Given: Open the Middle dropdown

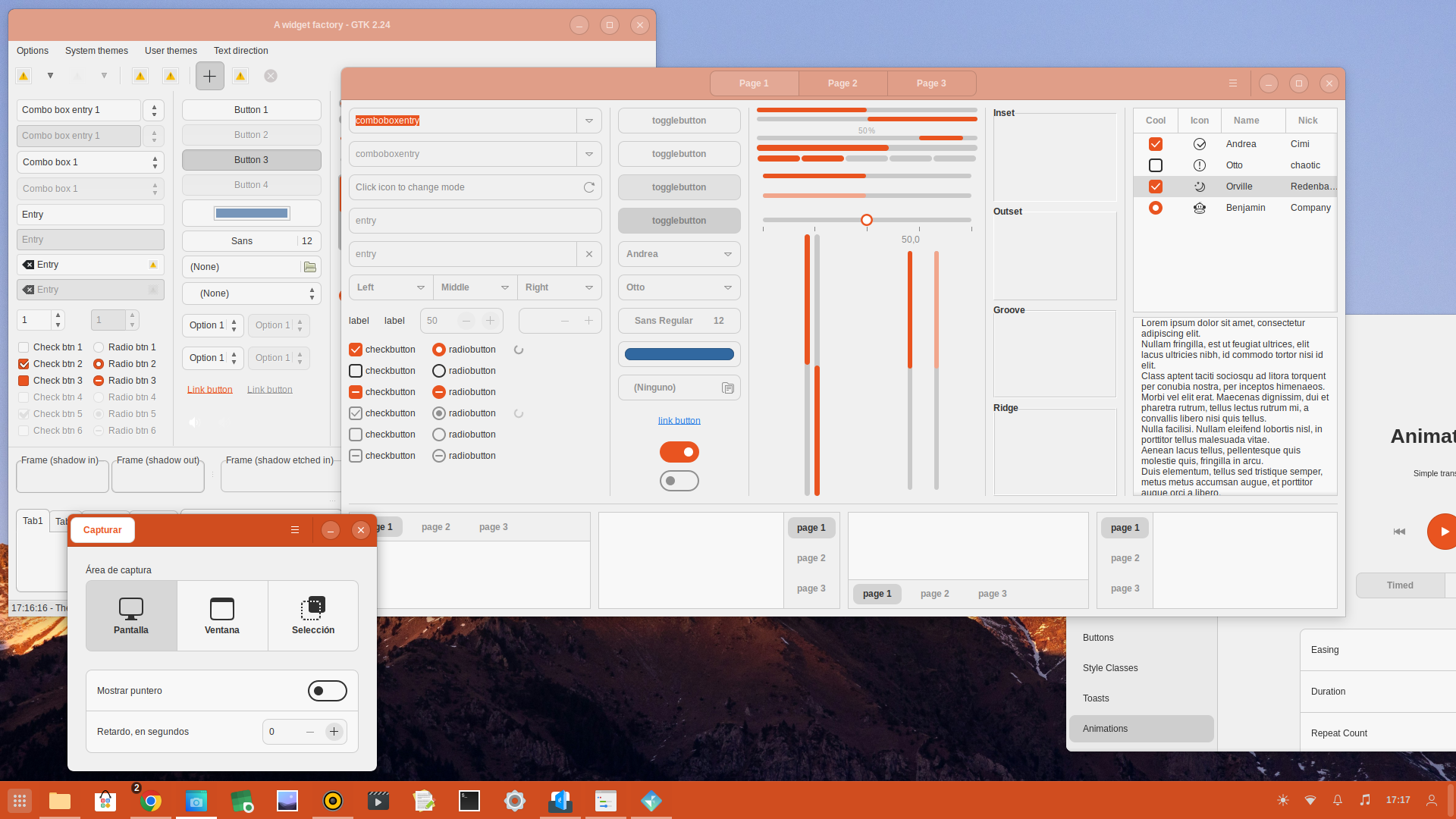Looking at the screenshot, I should pos(475,287).
